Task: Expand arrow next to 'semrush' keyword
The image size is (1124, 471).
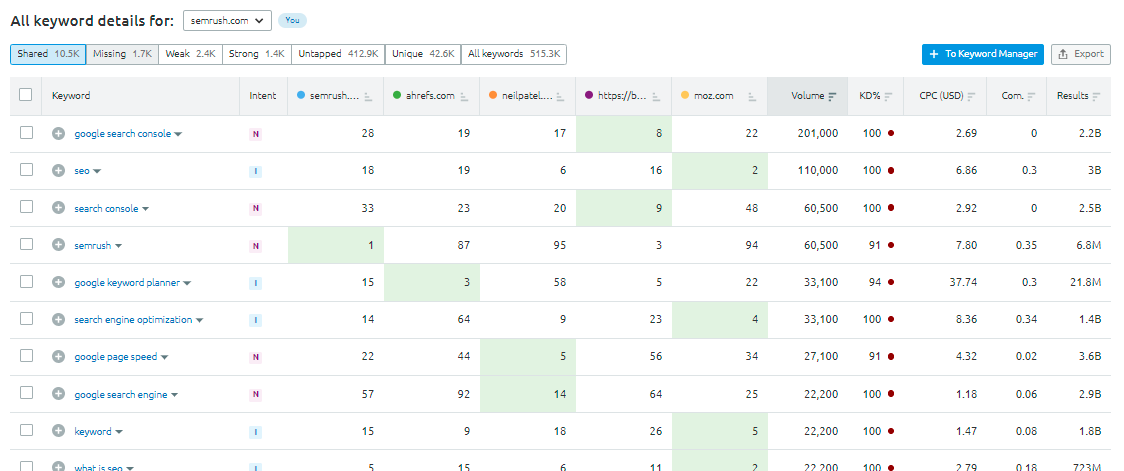Action: tap(118, 246)
